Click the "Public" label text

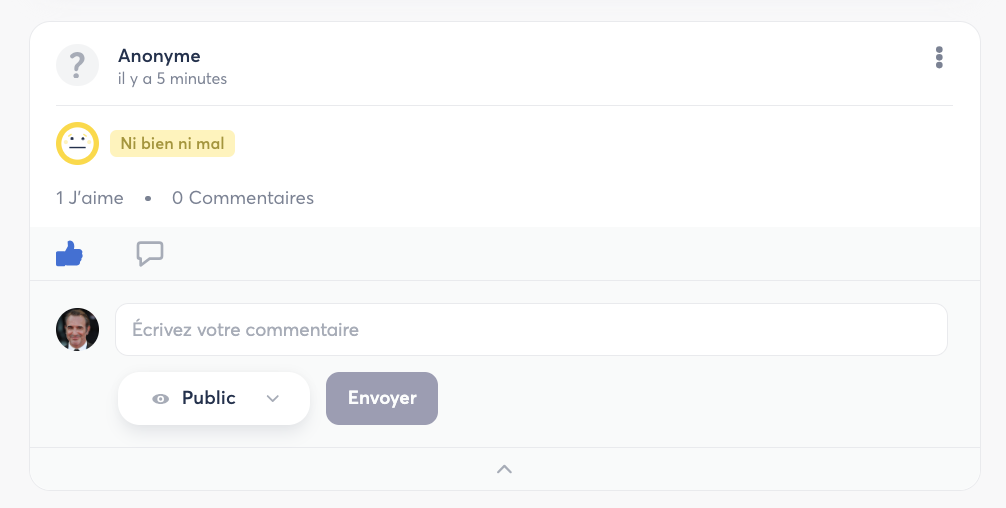click(209, 398)
